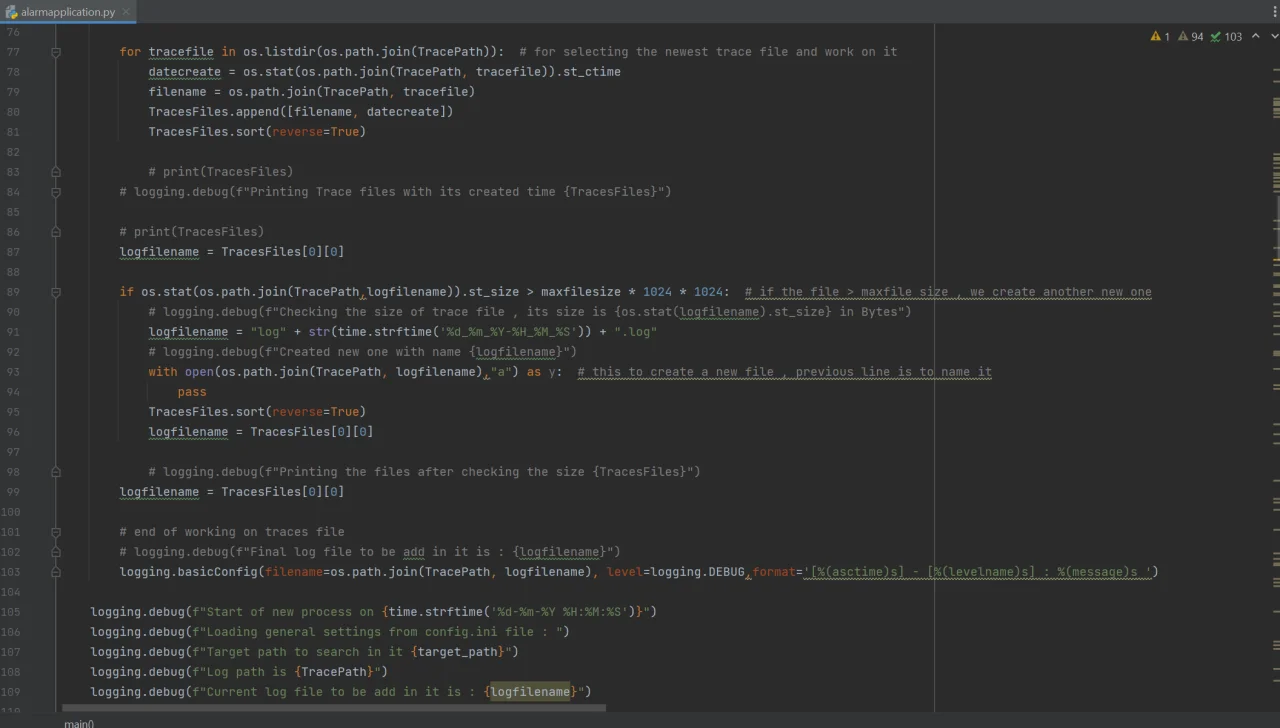Click the yellow warning icon showing 1
The height and width of the screenshot is (728, 1280).
[x=1156, y=36]
